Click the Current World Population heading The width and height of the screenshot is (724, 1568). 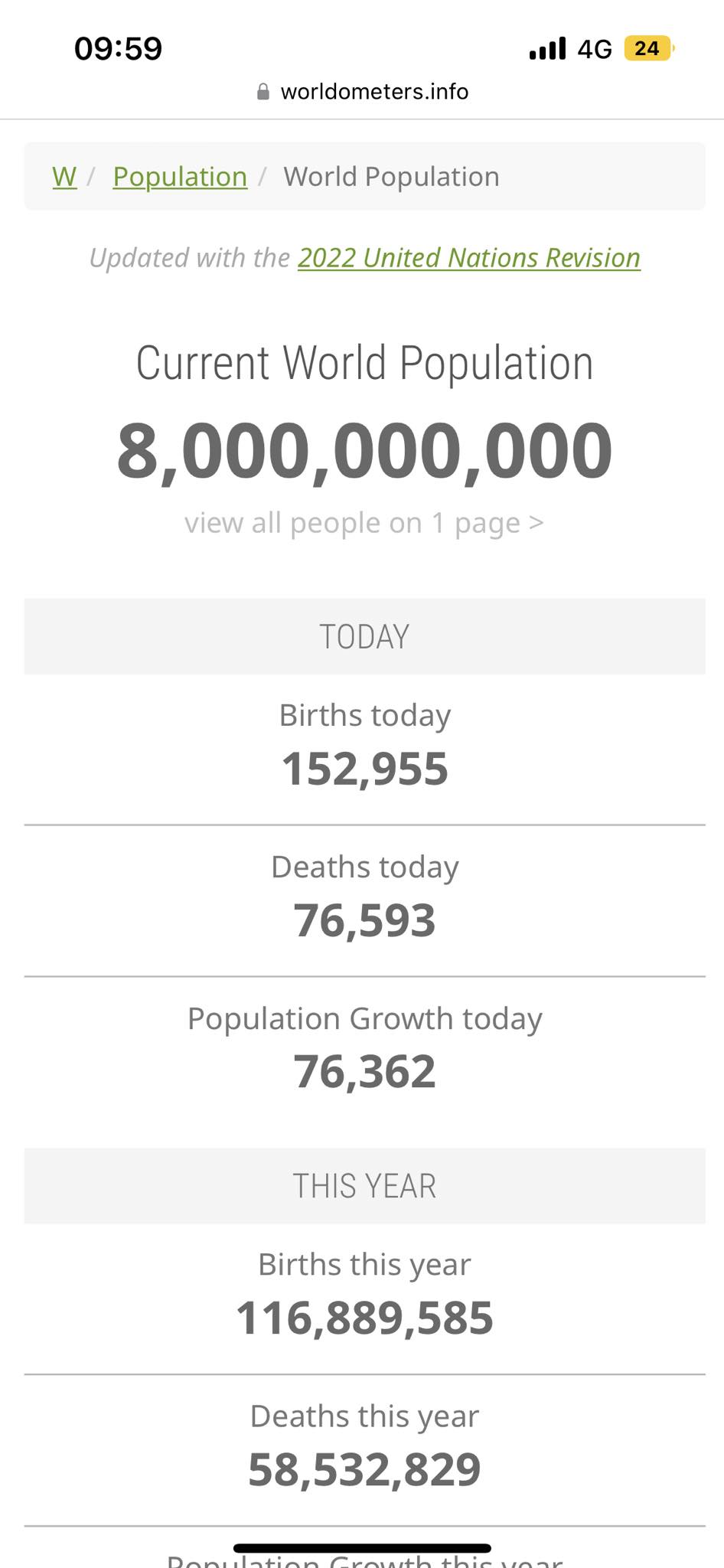click(364, 363)
